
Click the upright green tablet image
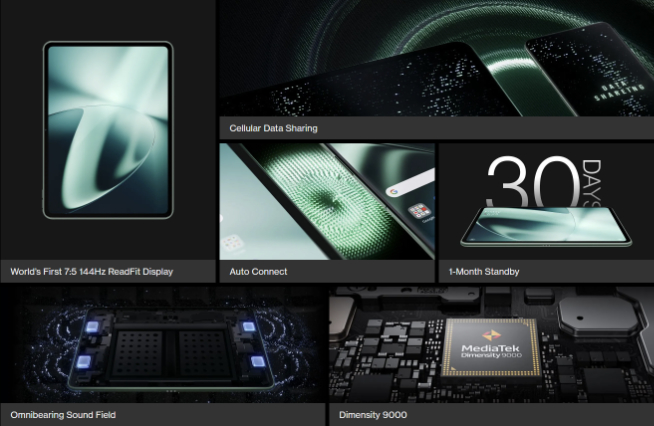(x=108, y=130)
